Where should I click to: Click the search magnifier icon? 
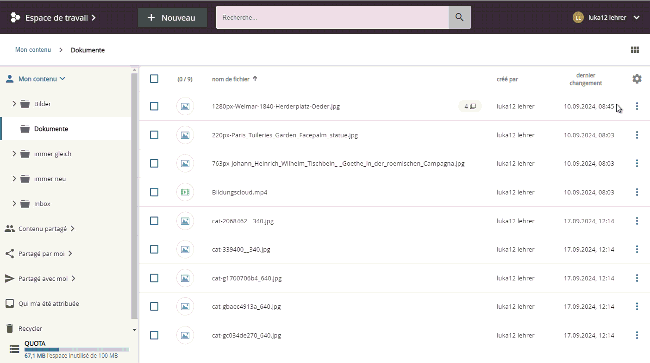(459, 17)
